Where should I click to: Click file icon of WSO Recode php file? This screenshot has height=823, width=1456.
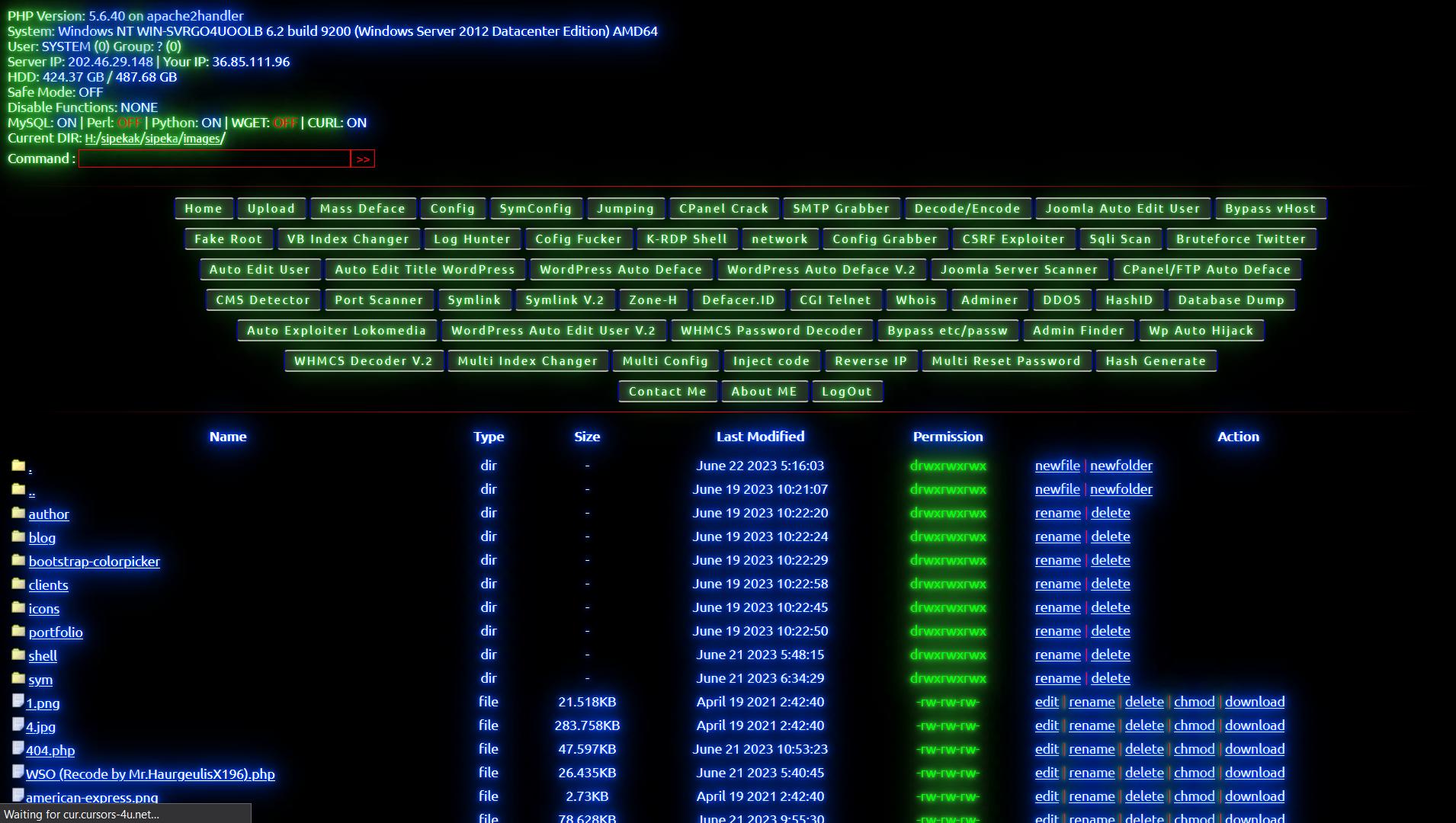18,771
